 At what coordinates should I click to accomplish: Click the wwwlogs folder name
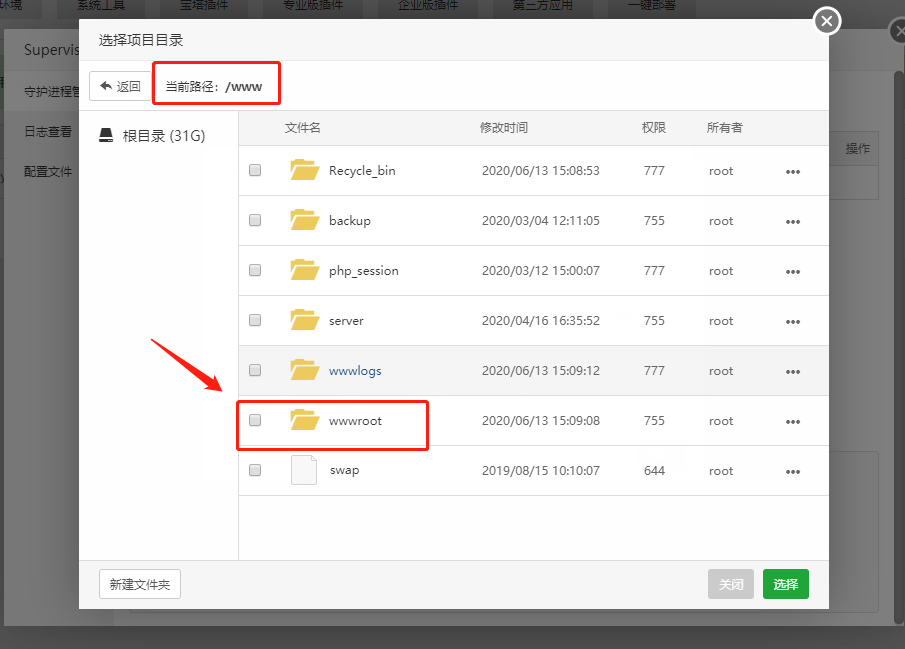pos(355,371)
